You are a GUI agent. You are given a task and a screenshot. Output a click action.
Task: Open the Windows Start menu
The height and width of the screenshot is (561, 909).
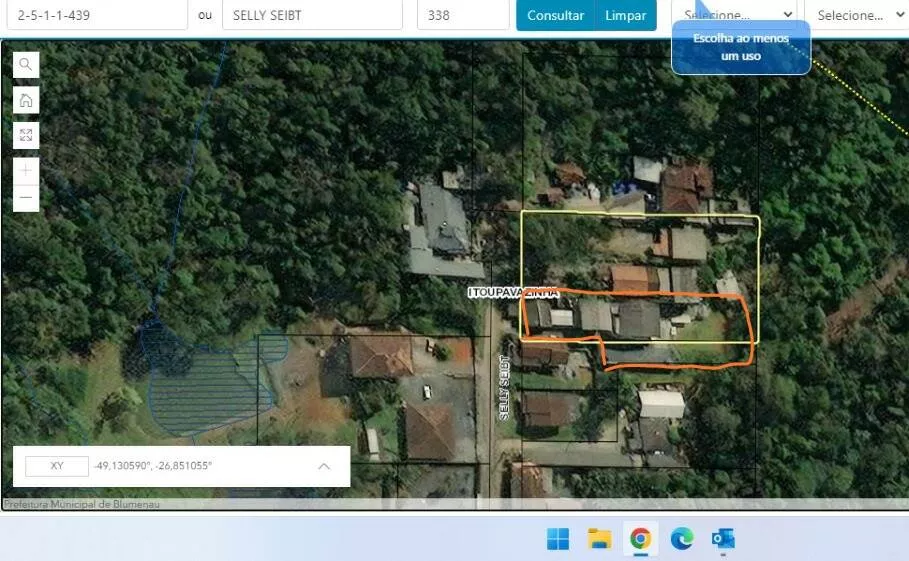click(x=558, y=538)
